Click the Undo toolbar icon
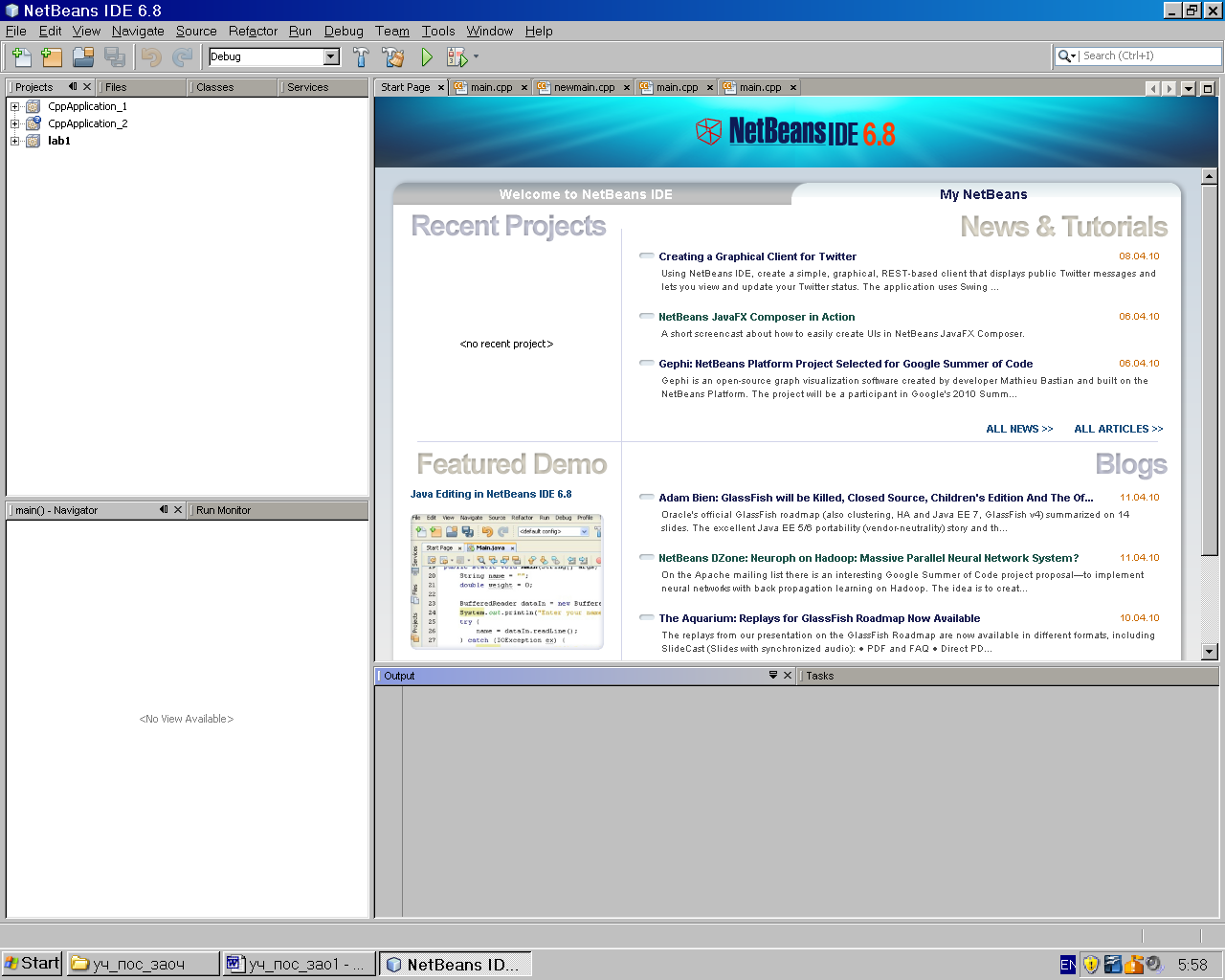This screenshot has height=980, width=1225. click(151, 56)
